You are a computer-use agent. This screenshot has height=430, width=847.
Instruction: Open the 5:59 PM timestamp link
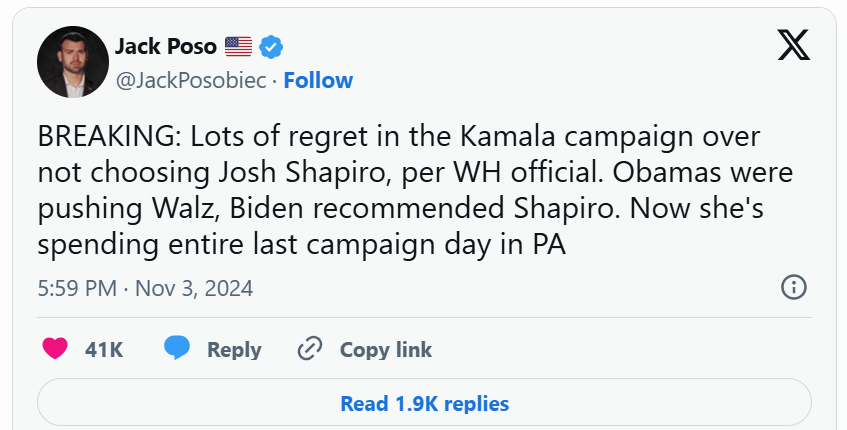tap(77, 289)
